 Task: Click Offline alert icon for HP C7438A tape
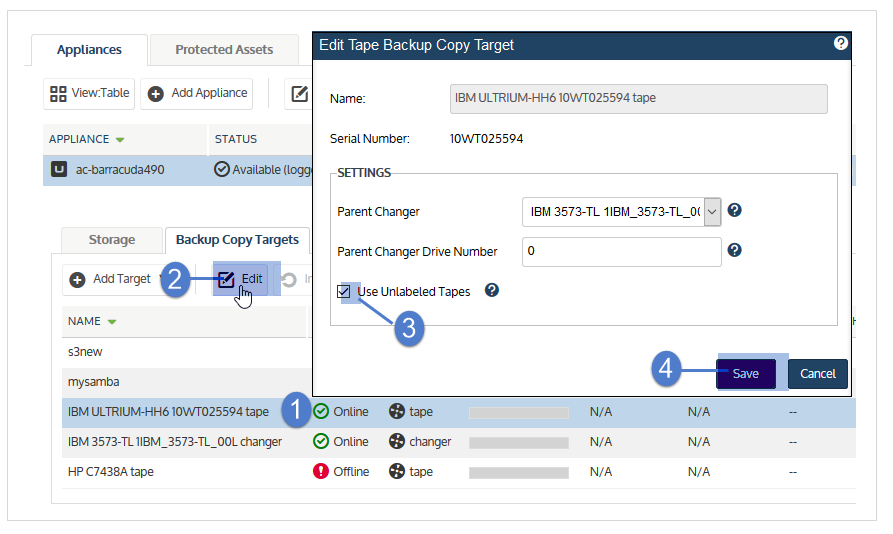[321, 471]
